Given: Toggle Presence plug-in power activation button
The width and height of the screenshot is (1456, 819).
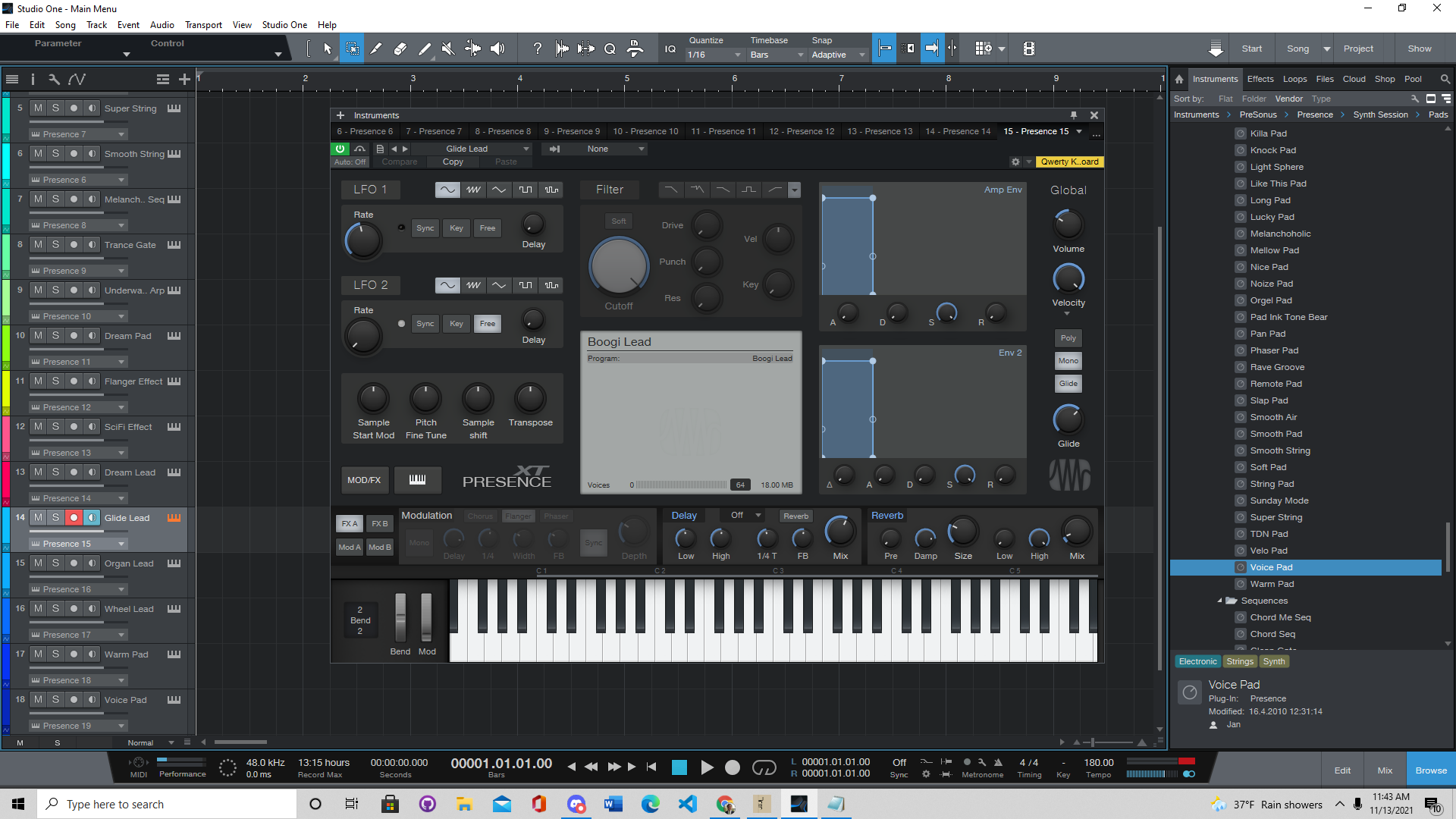Looking at the screenshot, I should pyautogui.click(x=340, y=149).
